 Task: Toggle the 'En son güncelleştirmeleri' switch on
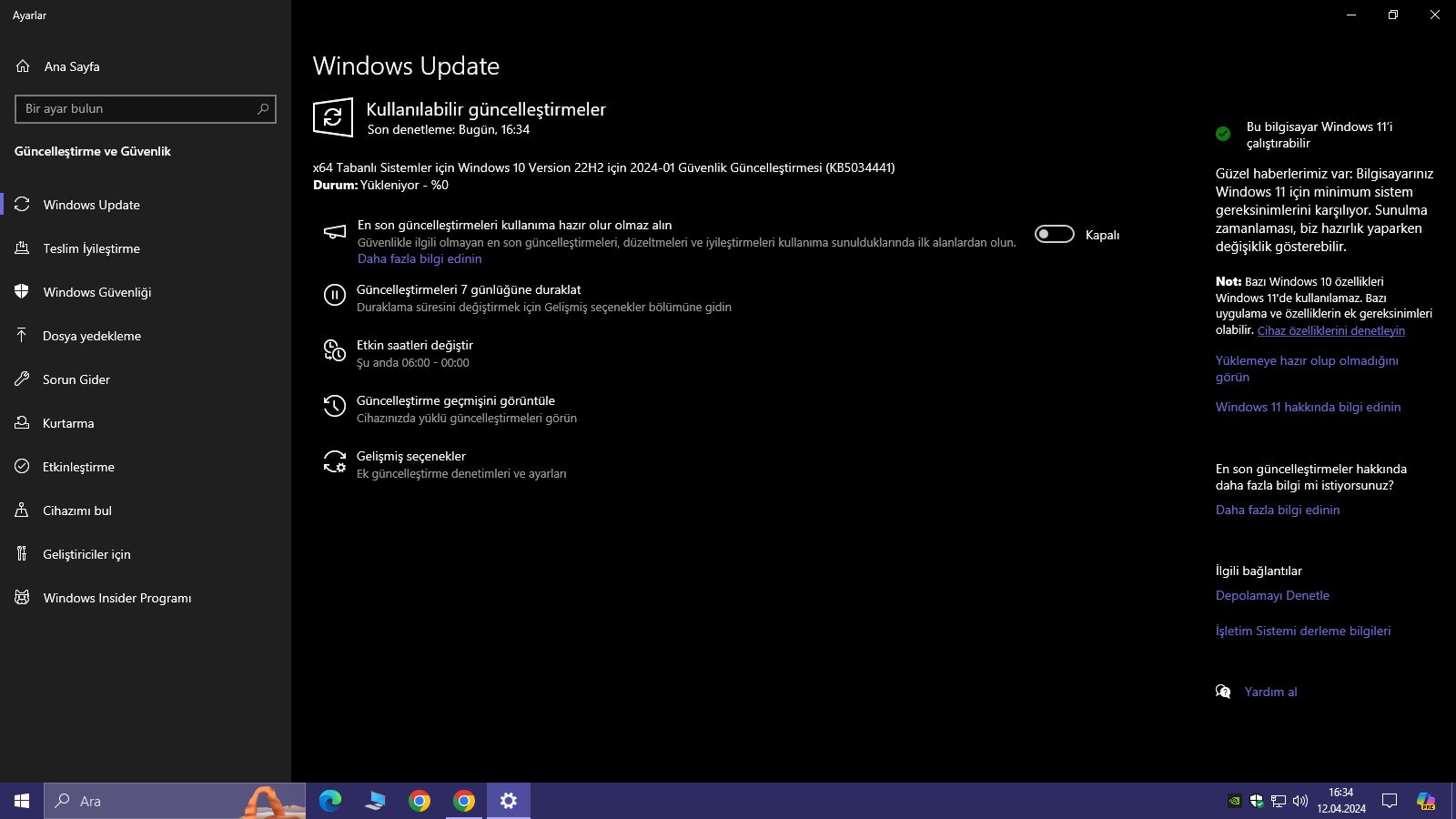[x=1055, y=235]
